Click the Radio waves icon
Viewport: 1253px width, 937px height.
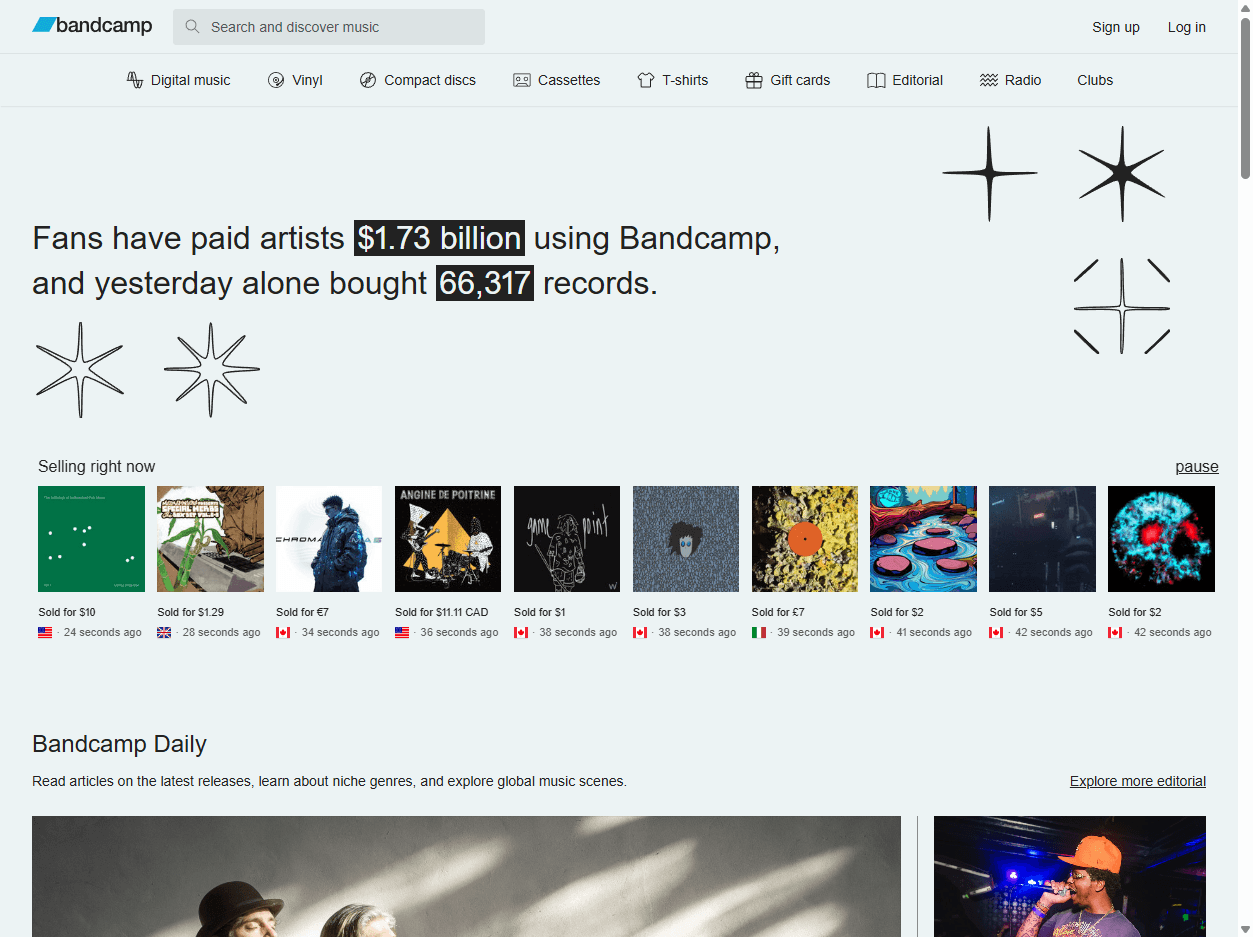coord(989,80)
